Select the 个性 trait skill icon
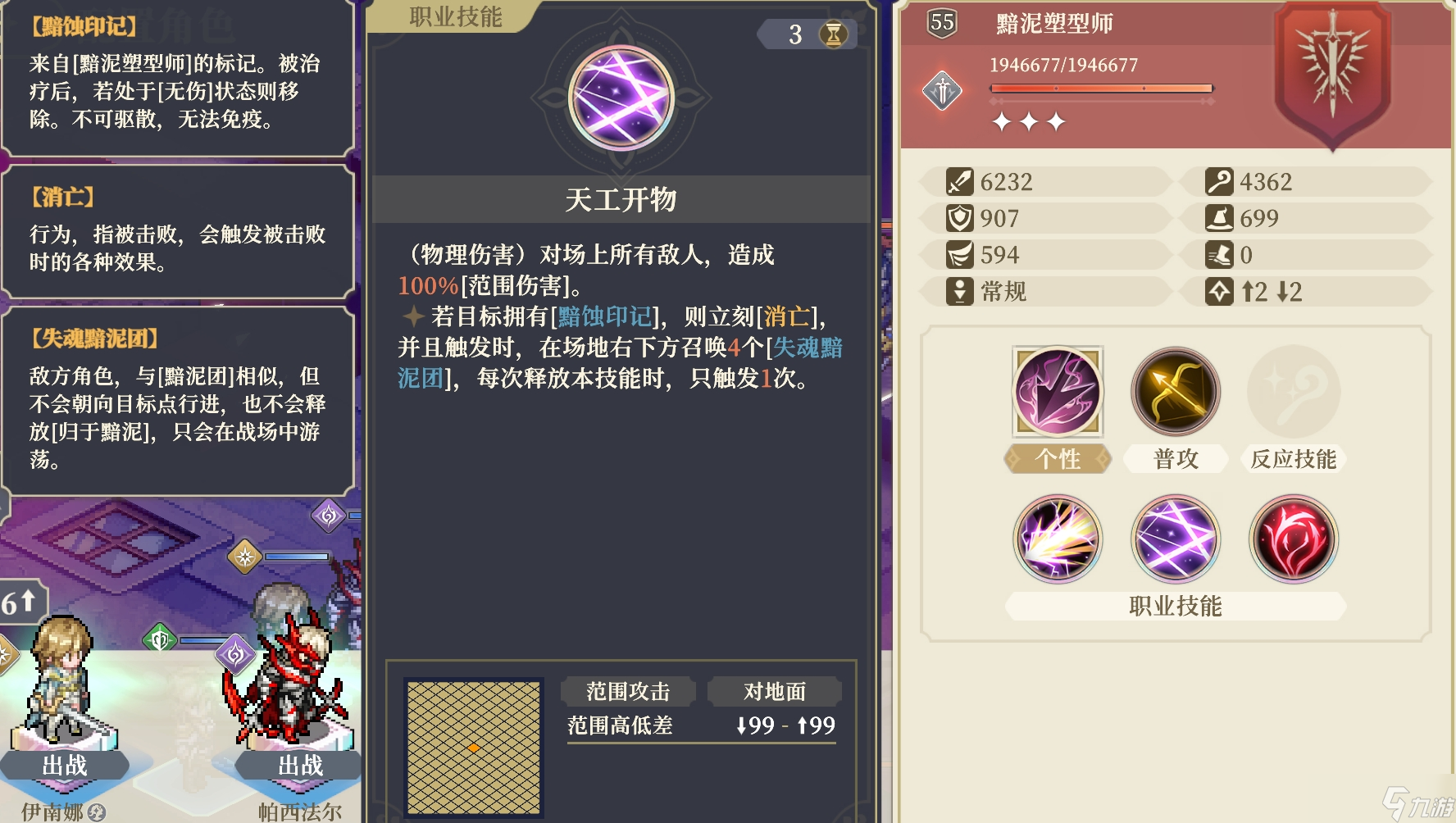1456x823 pixels. [x=1058, y=391]
